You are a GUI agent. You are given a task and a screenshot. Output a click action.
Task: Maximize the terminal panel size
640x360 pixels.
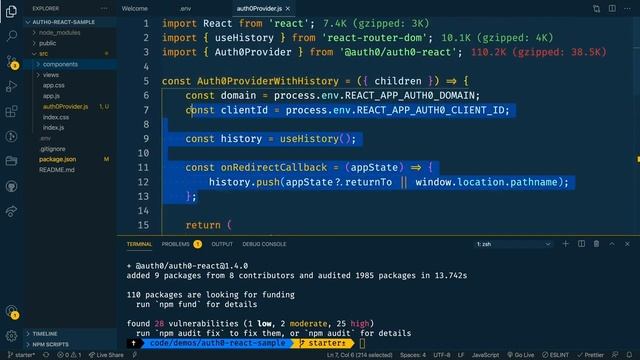pos(612,244)
